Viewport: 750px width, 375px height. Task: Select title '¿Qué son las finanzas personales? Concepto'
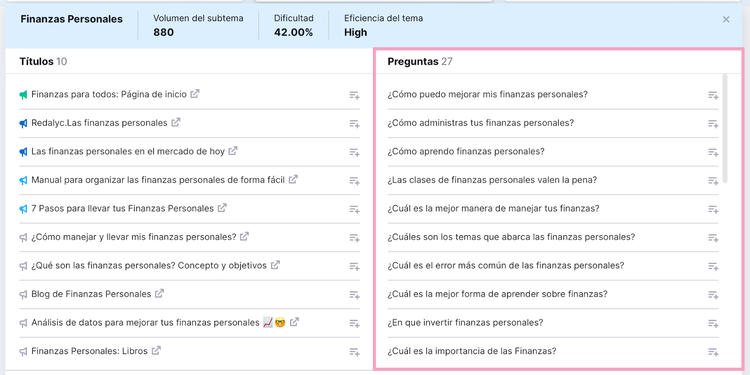coord(149,265)
